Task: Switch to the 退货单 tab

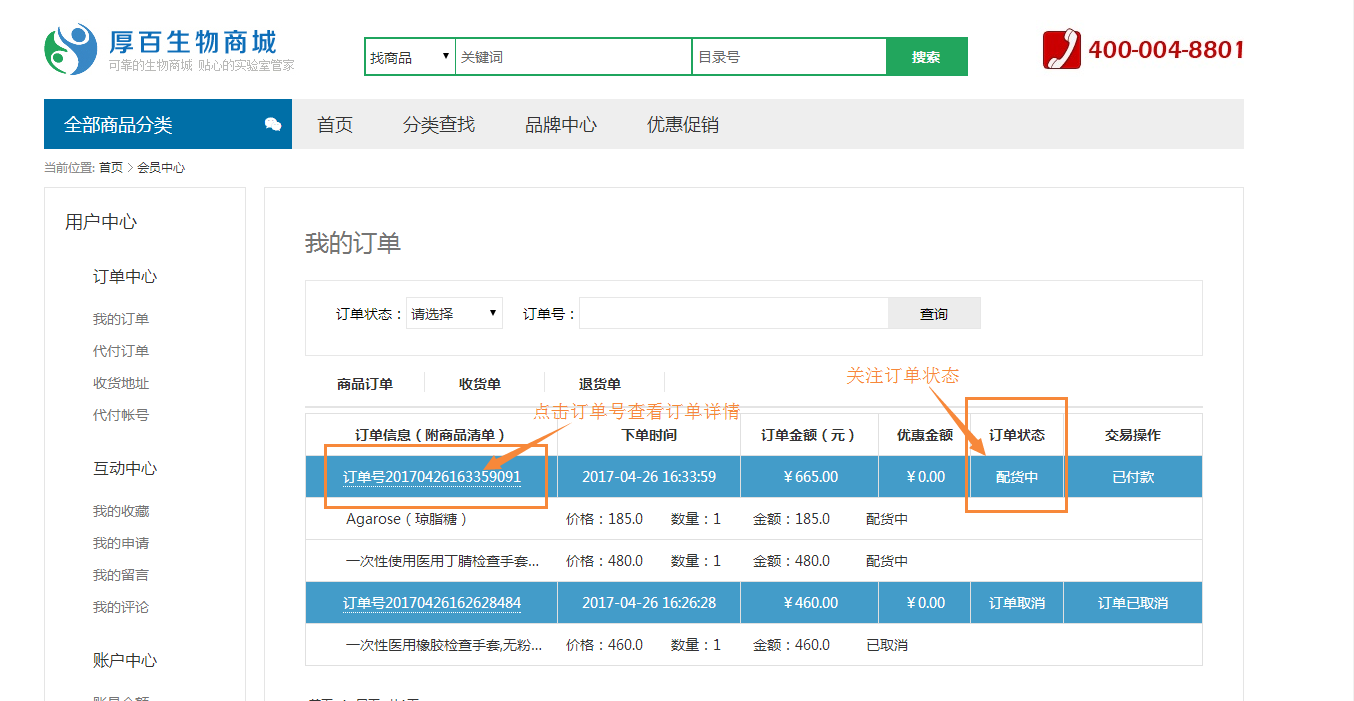Action: click(x=600, y=384)
